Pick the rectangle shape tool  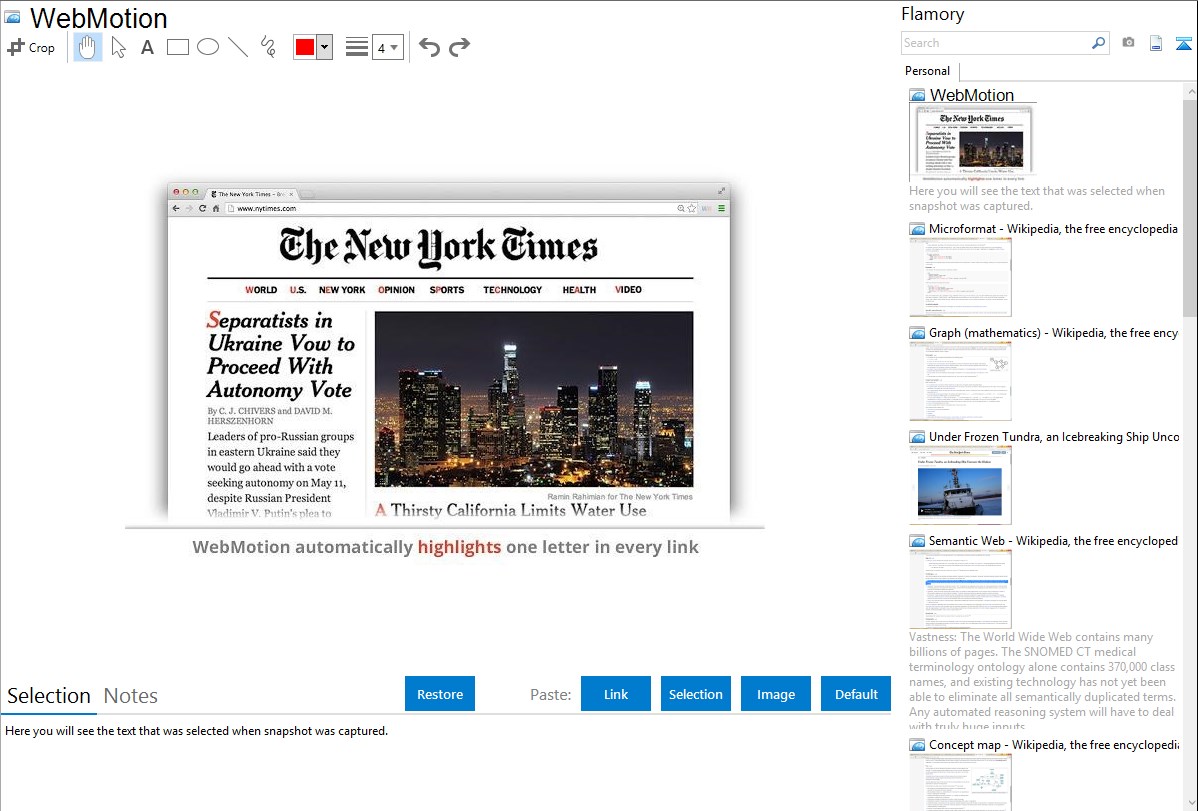(177, 47)
